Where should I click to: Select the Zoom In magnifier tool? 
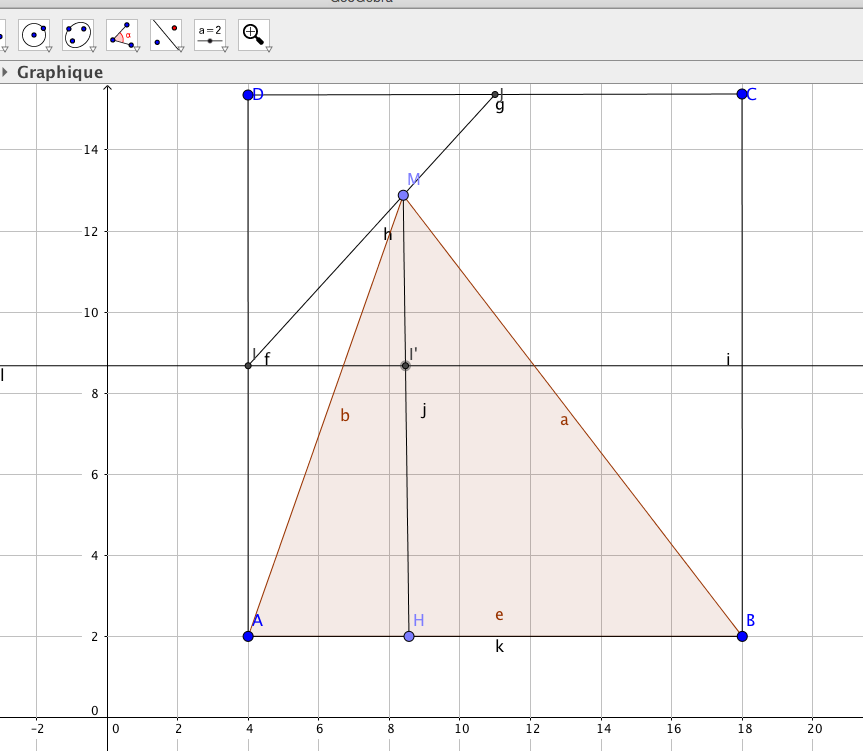[x=253, y=33]
